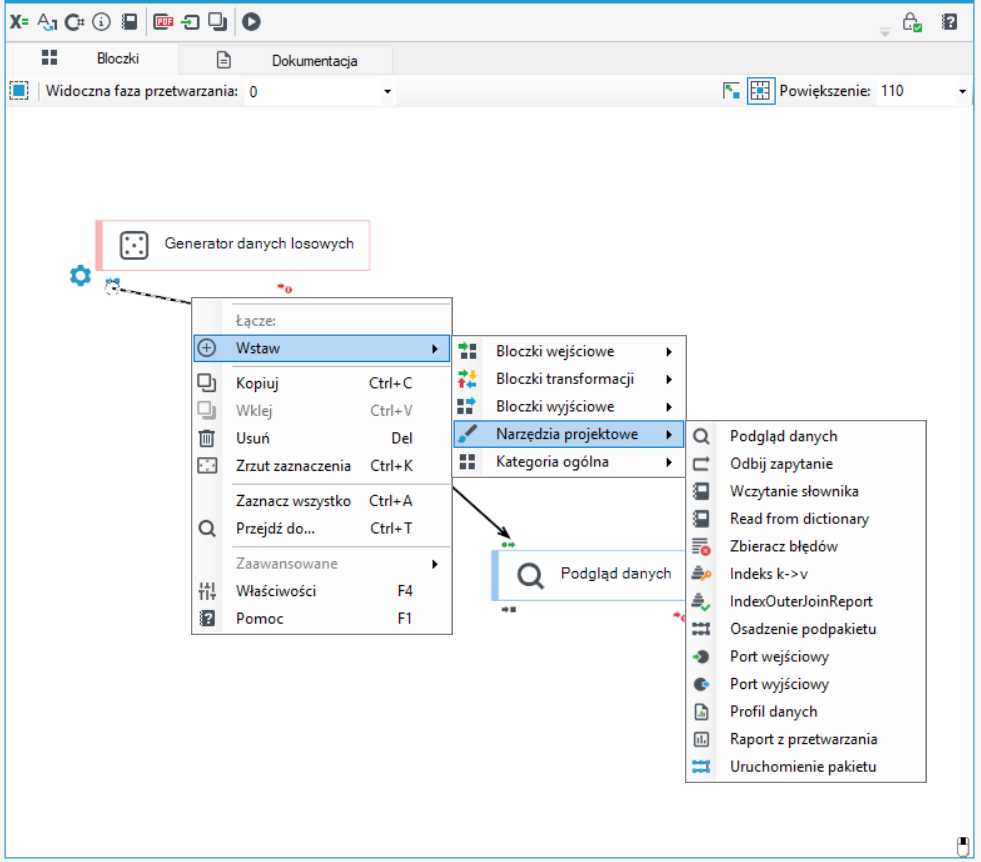Image resolution: width=981 pixels, height=862 pixels.
Task: Switch to the Dokumentacja tab
Action: pos(287,61)
